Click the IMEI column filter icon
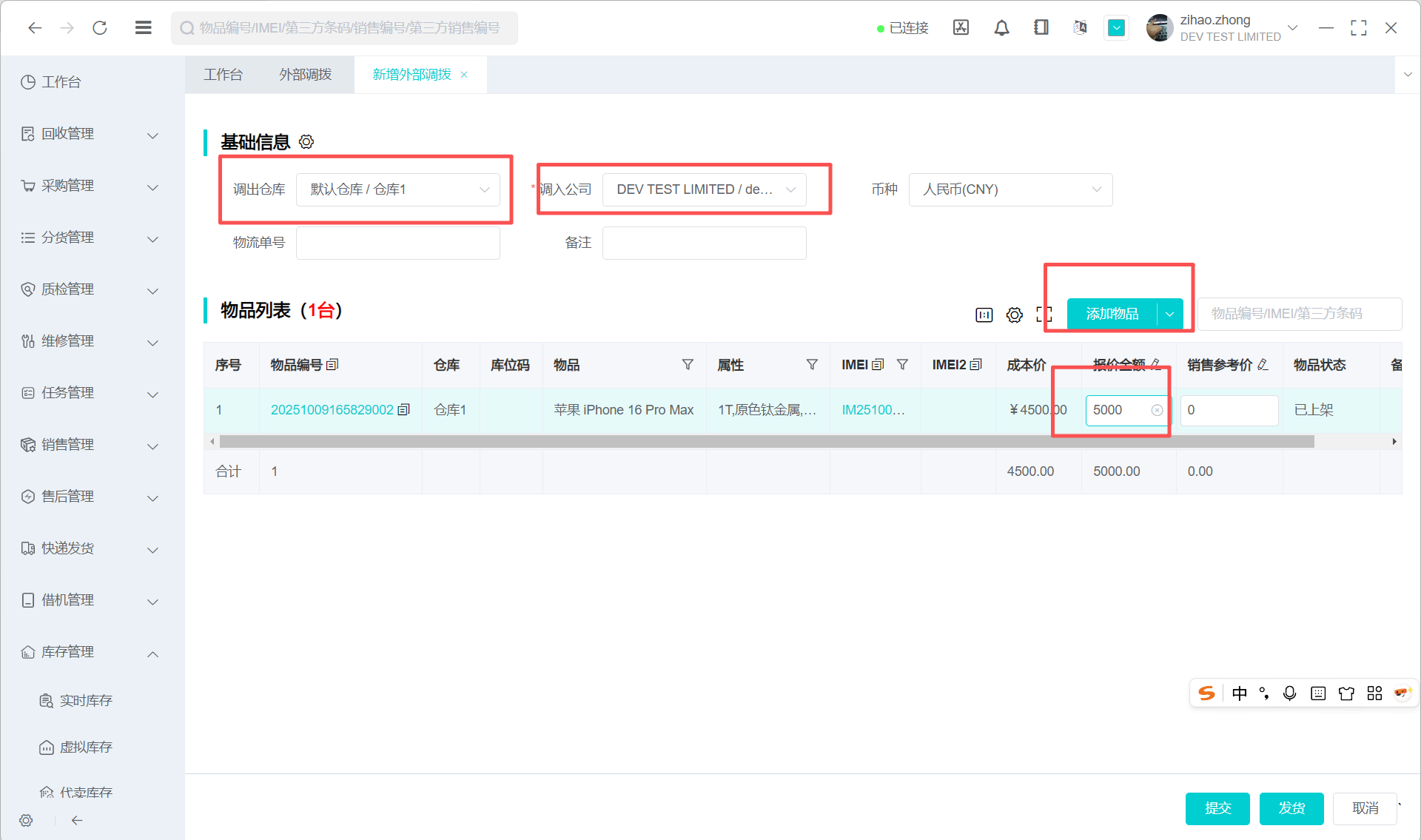Image resolution: width=1421 pixels, height=840 pixels. (x=902, y=365)
